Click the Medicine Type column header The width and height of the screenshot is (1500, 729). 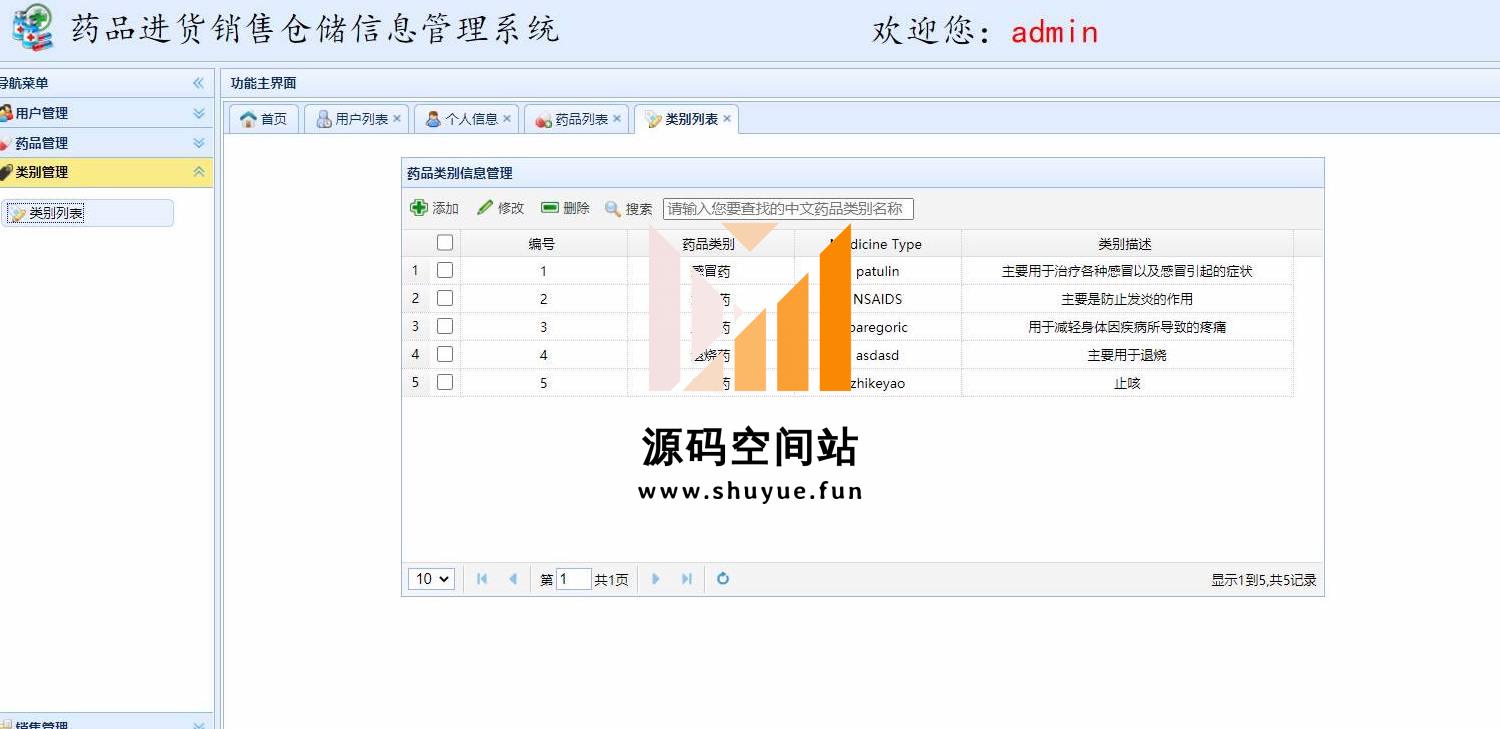click(877, 243)
